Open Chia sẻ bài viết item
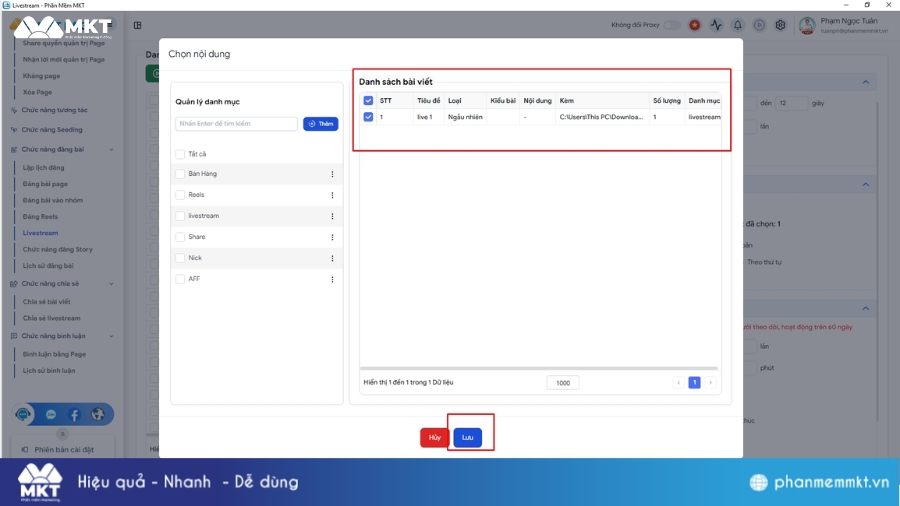This screenshot has height=506, width=900. pyautogui.click(x=46, y=302)
